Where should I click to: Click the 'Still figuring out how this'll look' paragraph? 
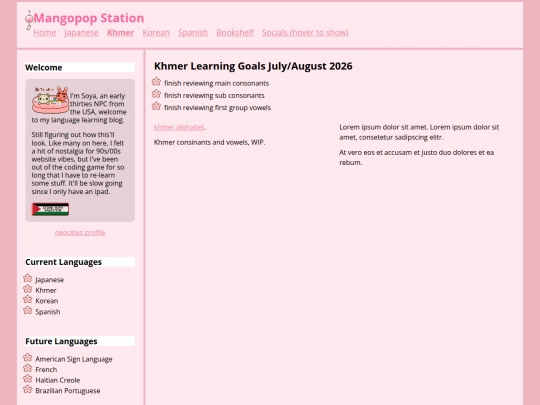pos(78,163)
